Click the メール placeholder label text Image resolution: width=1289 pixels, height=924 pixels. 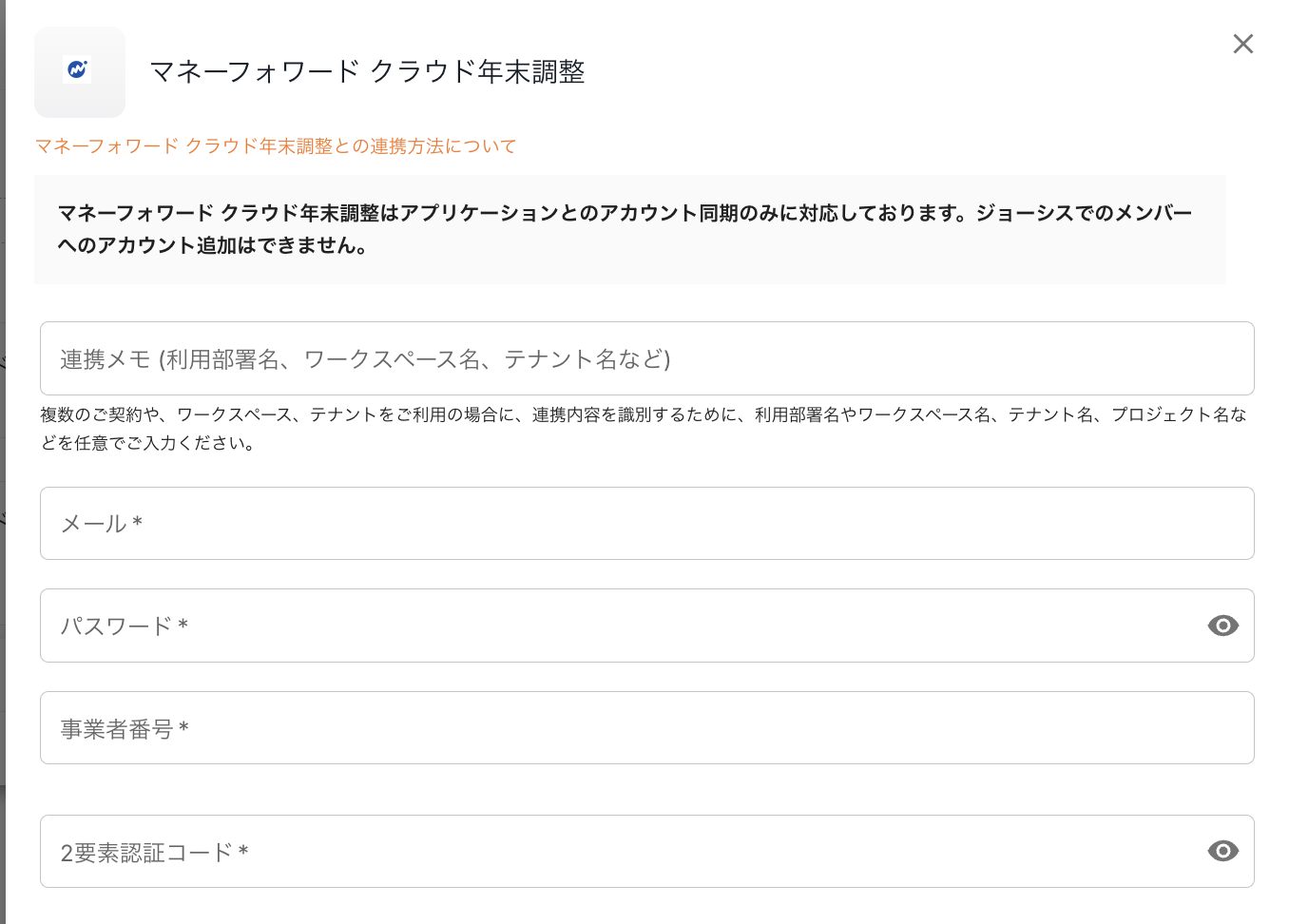pos(101,524)
